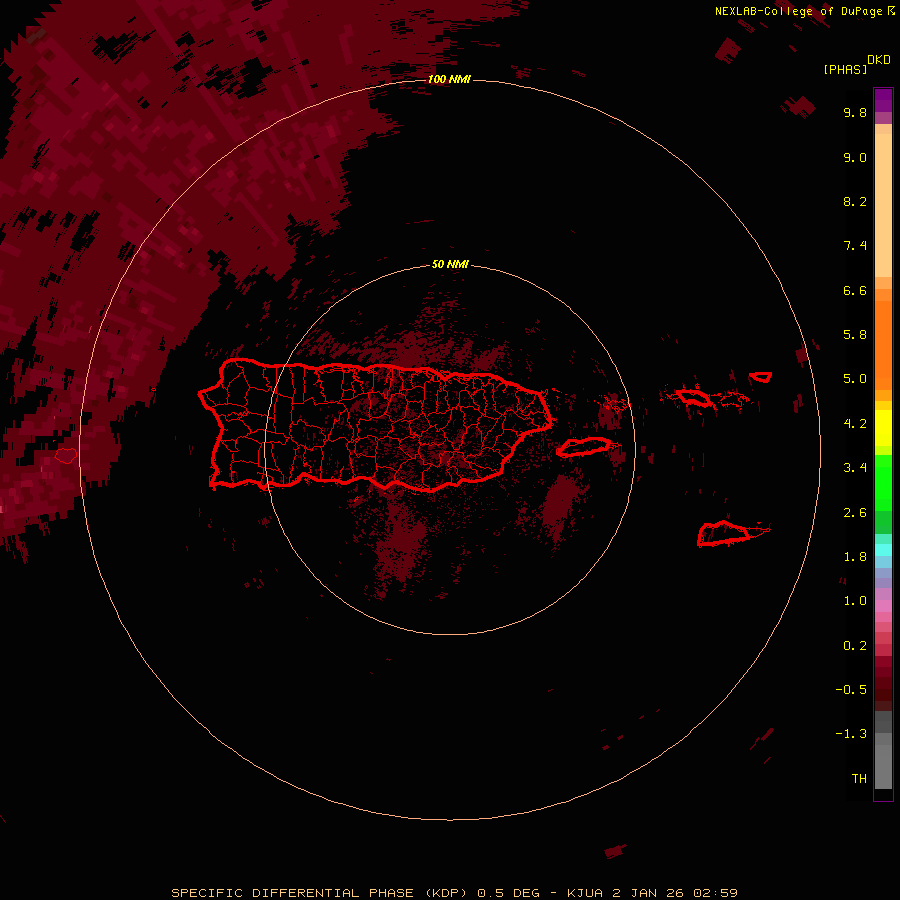
Task: Click the 4.2 value on color scale
Action: click(x=855, y=424)
